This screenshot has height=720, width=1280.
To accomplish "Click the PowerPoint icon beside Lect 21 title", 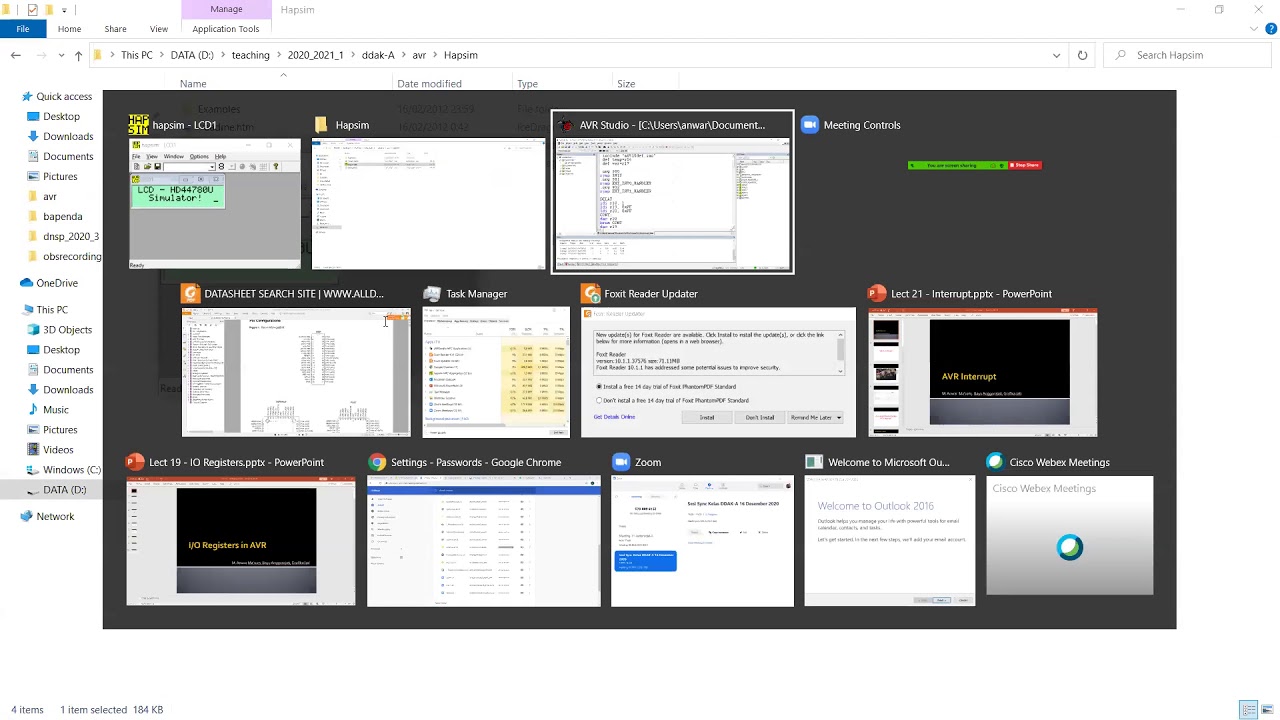I will [x=877, y=294].
